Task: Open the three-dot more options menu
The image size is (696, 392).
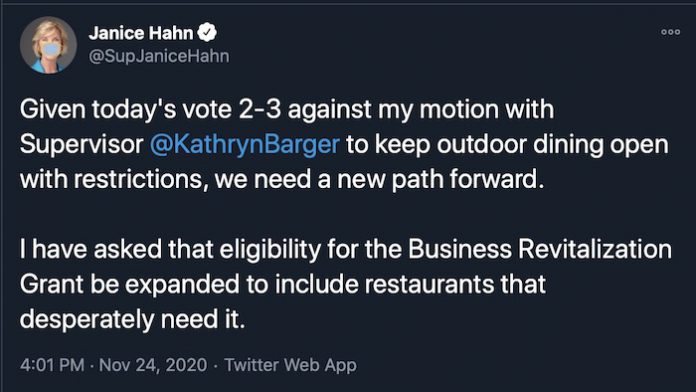Action: pyautogui.click(x=670, y=32)
